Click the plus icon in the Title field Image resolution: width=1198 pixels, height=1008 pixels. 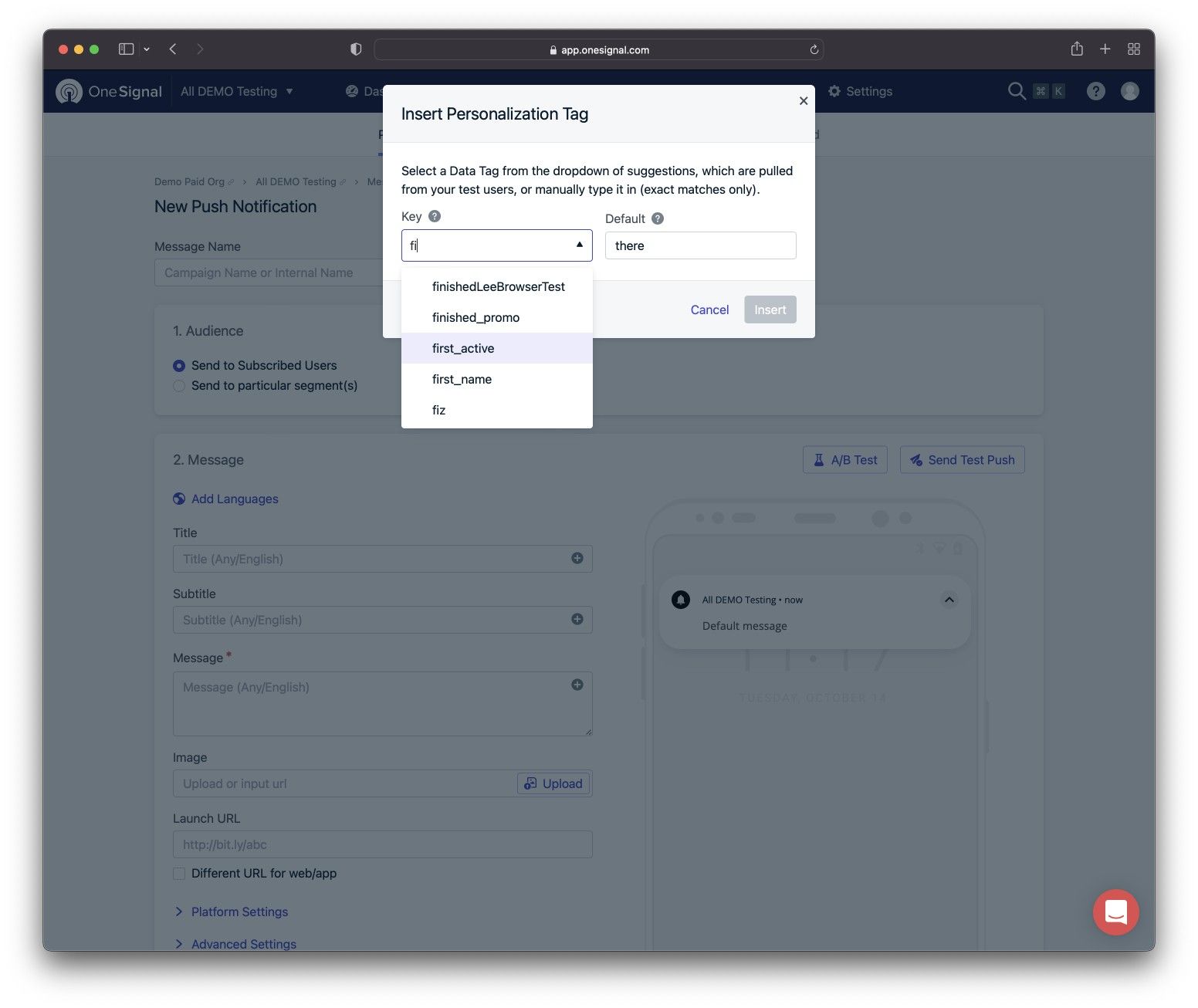[577, 558]
